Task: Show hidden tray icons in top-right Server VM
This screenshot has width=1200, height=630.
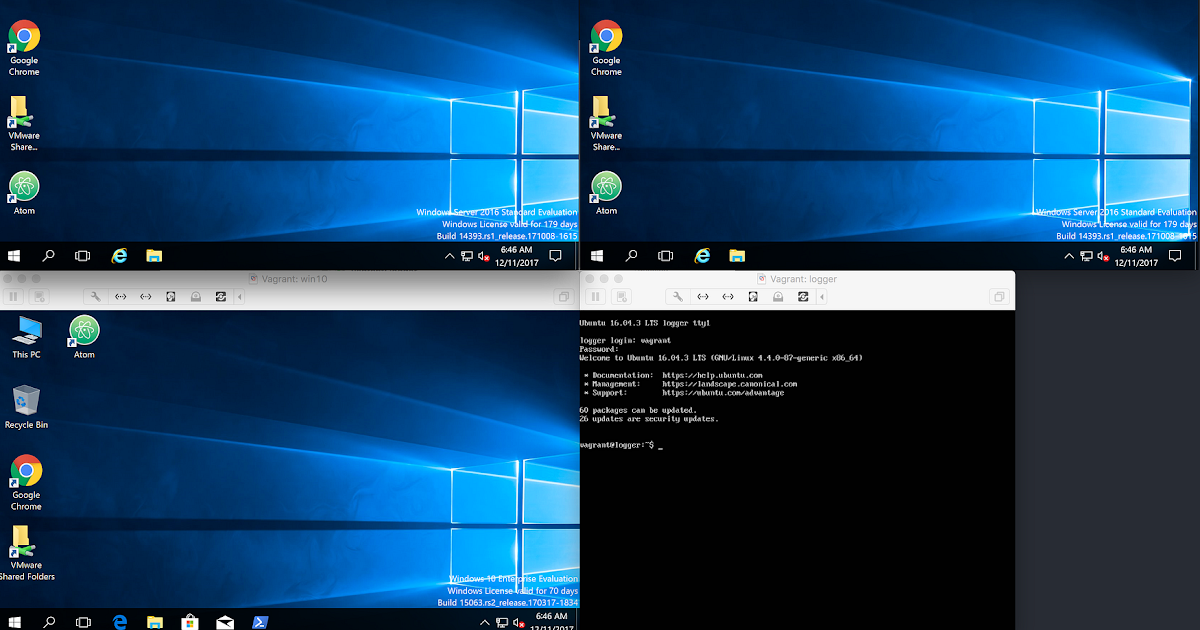Action: tap(1070, 257)
